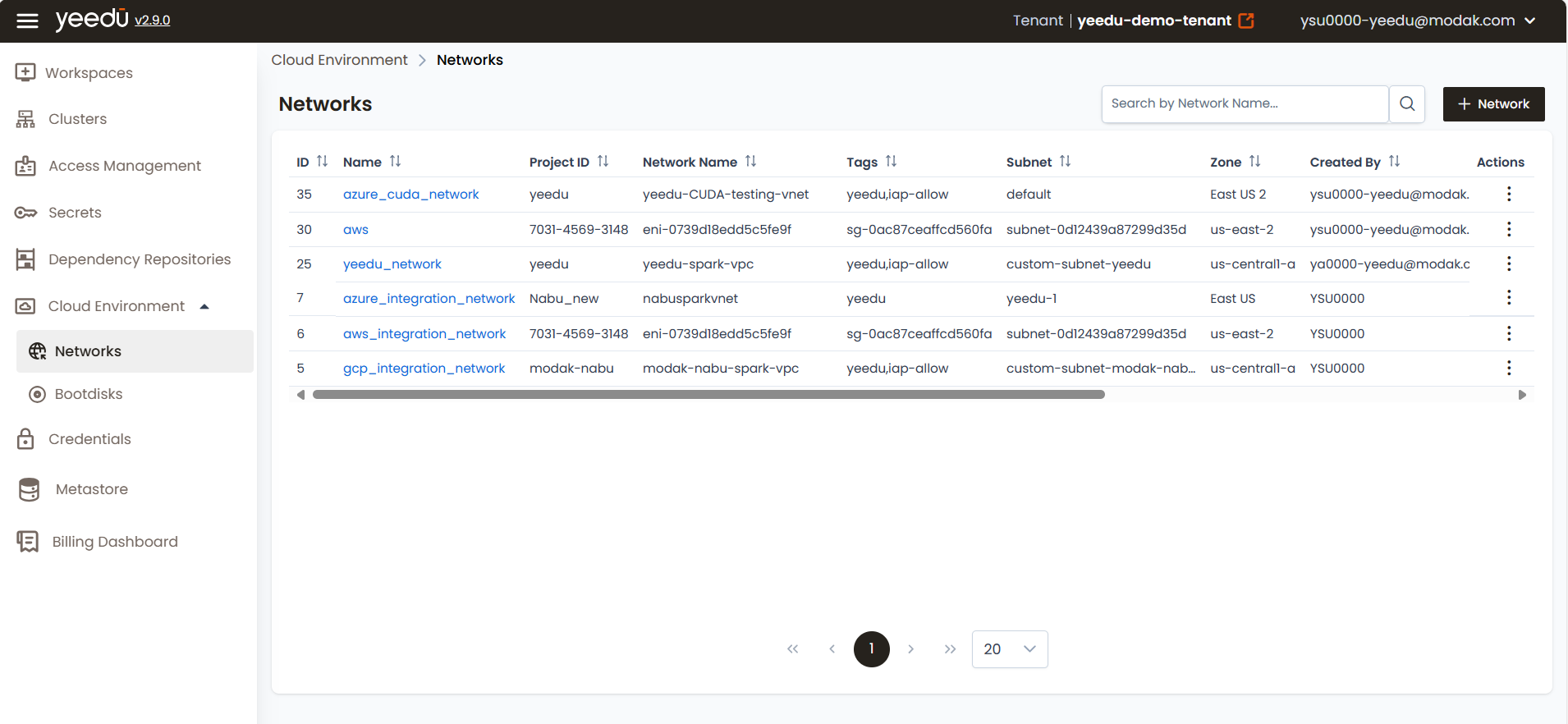This screenshot has width=1568, height=724.
Task: Sort by Created By column arrows
Action: click(x=1394, y=162)
